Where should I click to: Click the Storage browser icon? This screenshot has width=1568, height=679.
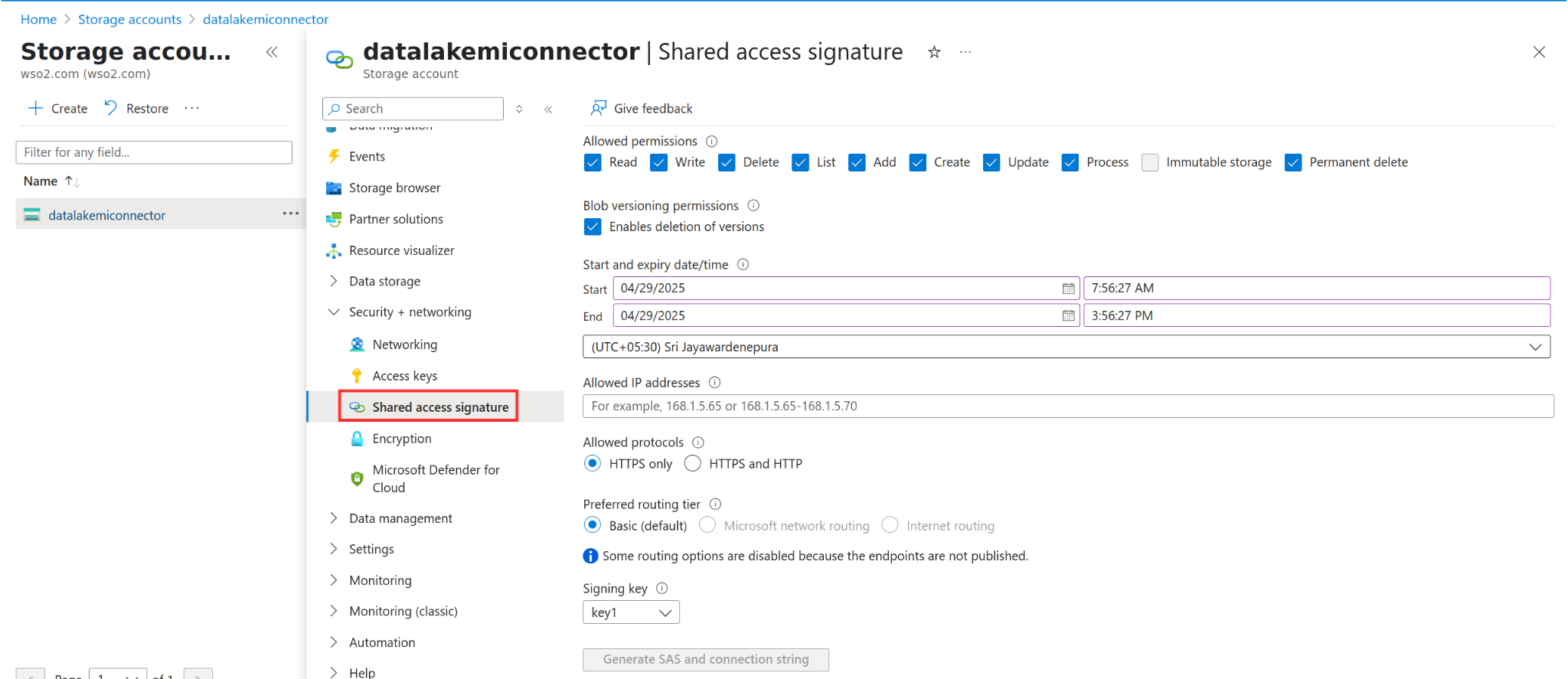pyautogui.click(x=334, y=188)
